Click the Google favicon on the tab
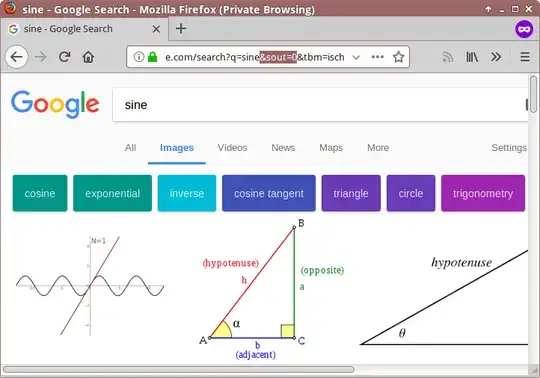This screenshot has height=378, width=540. pyautogui.click(x=13, y=29)
